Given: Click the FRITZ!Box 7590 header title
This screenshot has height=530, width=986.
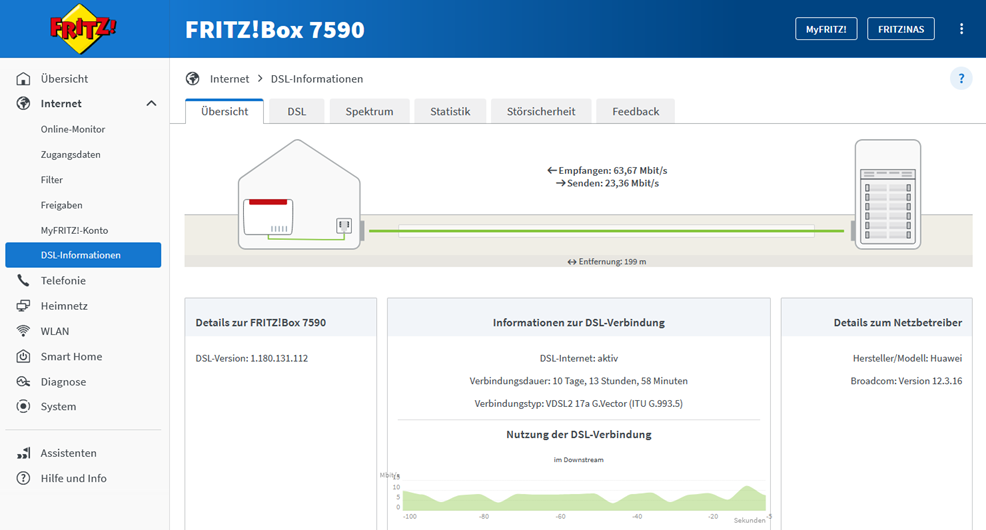Looking at the screenshot, I should (275, 30).
